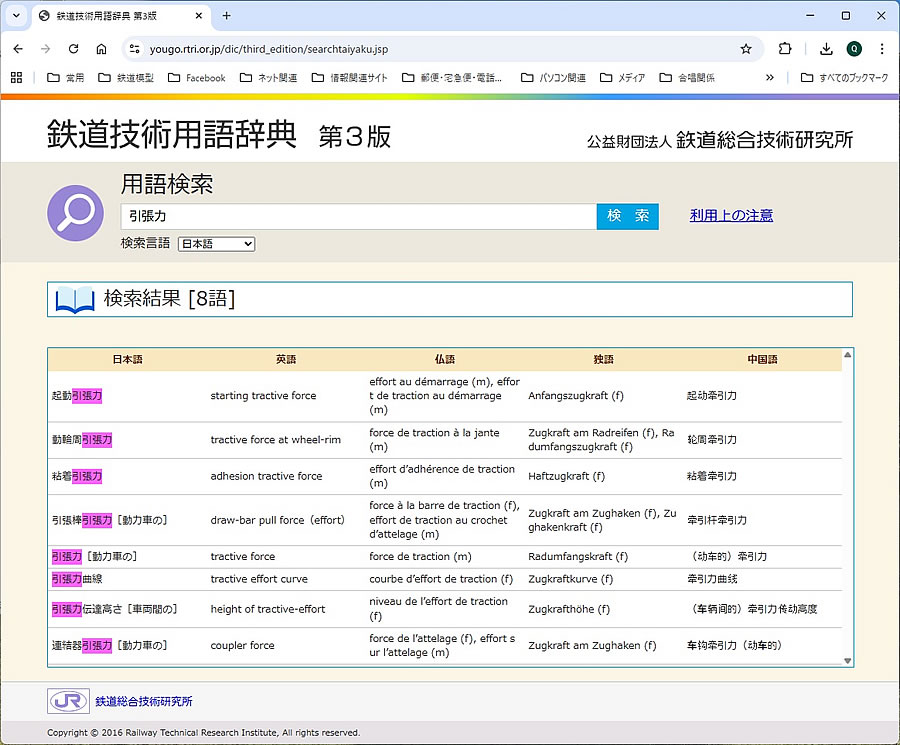Open 鉄道総合技術研究所 footer link

pos(144,702)
